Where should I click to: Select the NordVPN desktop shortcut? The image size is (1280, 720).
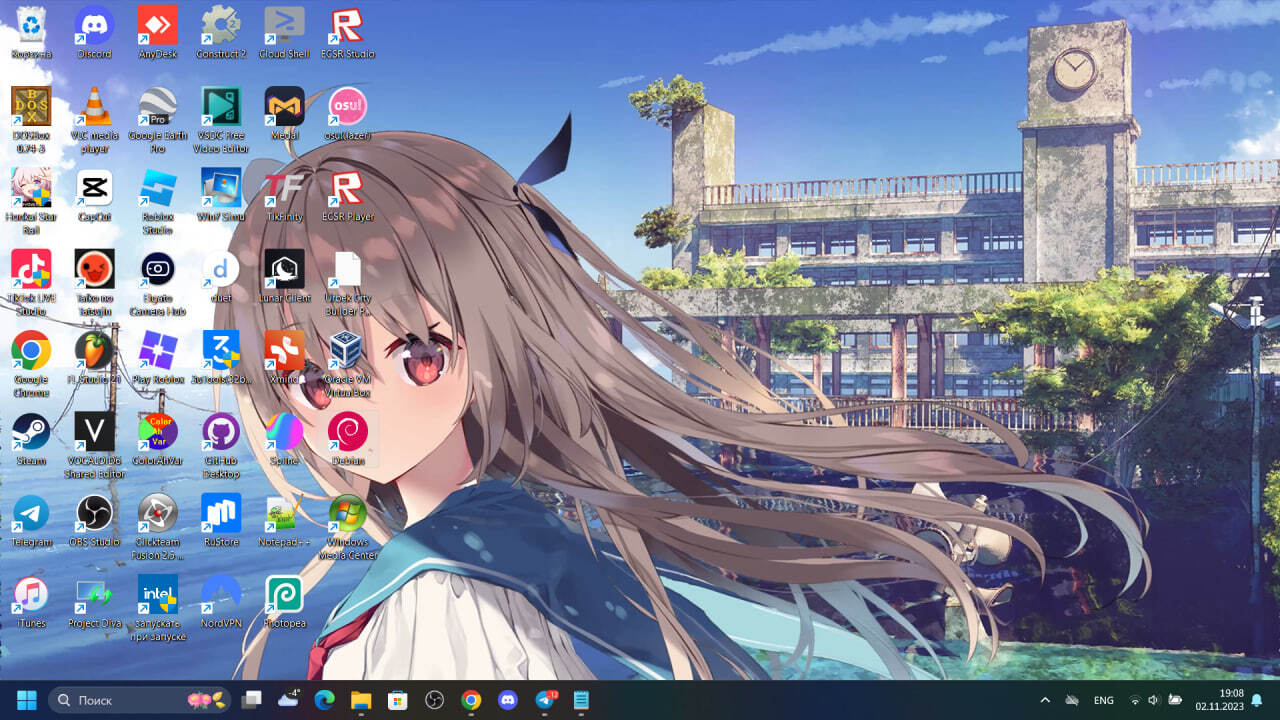(x=221, y=595)
